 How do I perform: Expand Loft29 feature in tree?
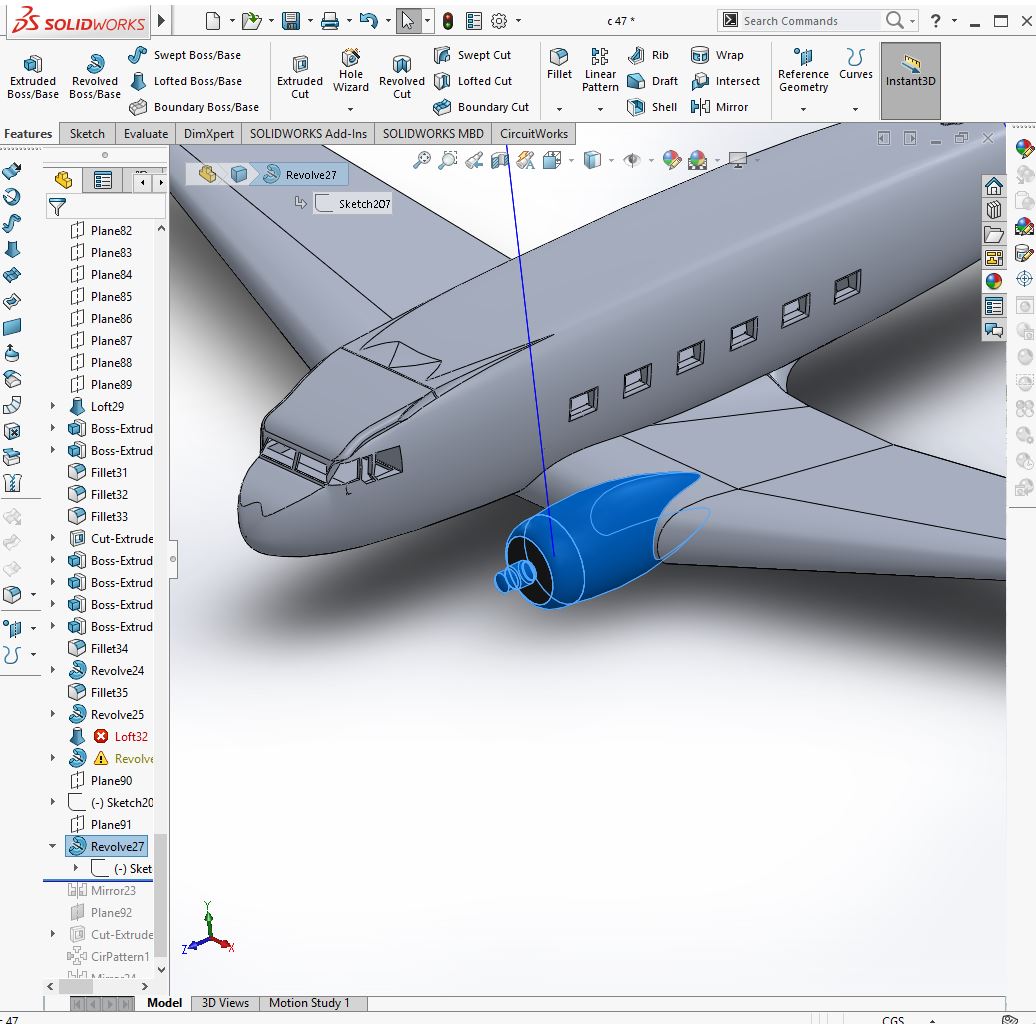tap(53, 406)
